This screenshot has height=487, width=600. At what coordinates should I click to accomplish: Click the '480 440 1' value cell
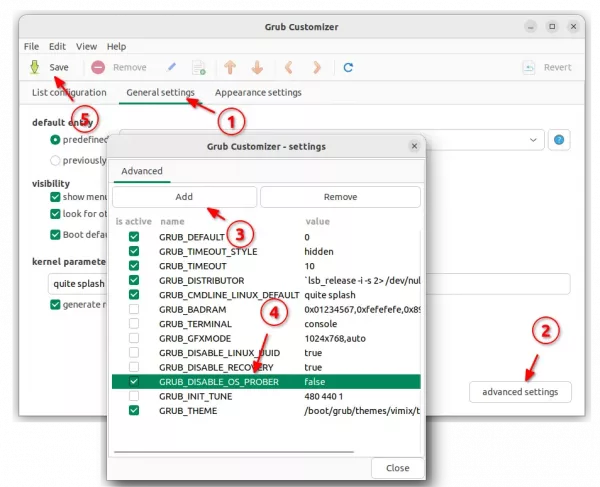(323, 396)
